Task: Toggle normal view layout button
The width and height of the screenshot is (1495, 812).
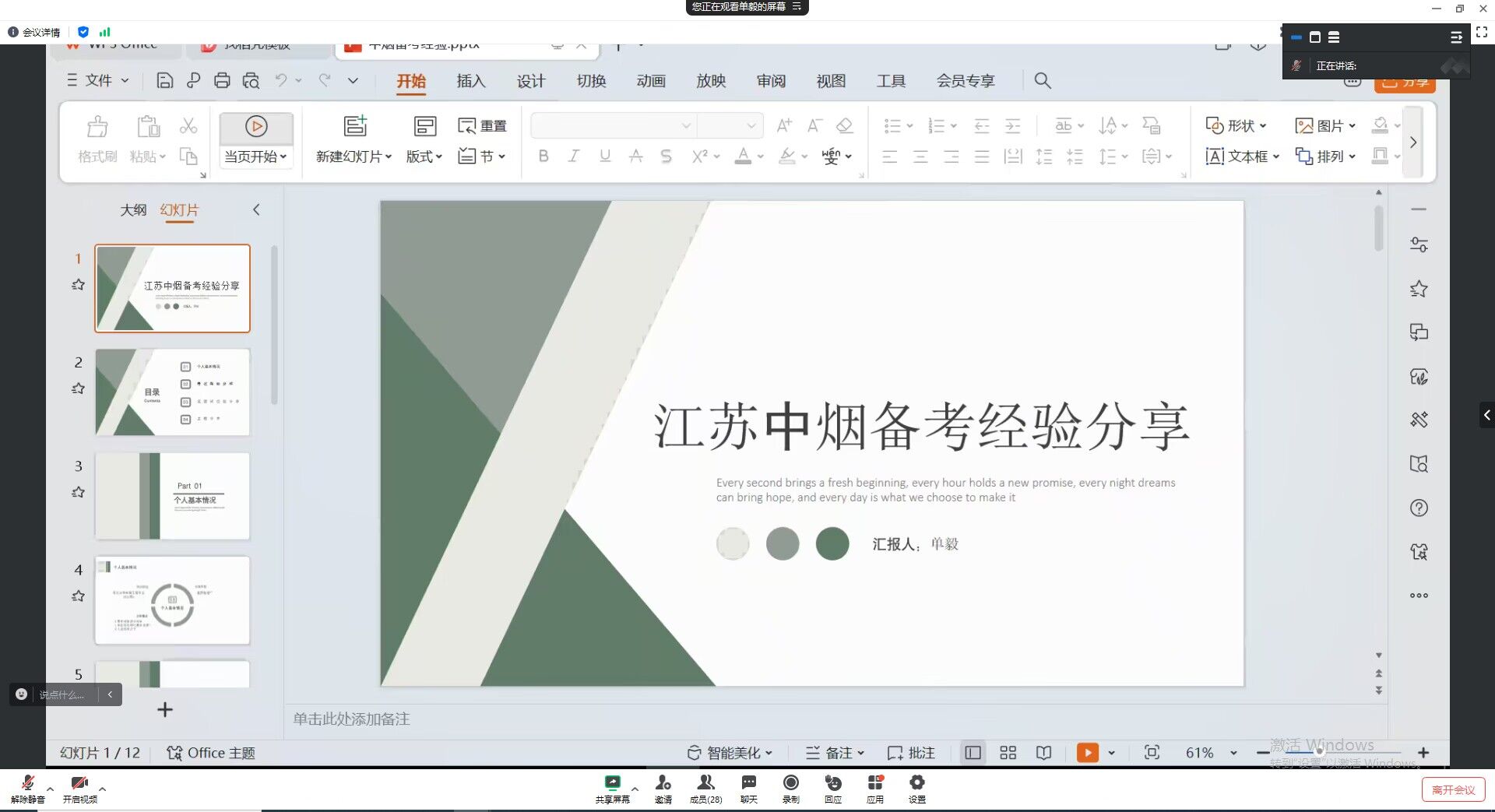Action: tap(973, 752)
